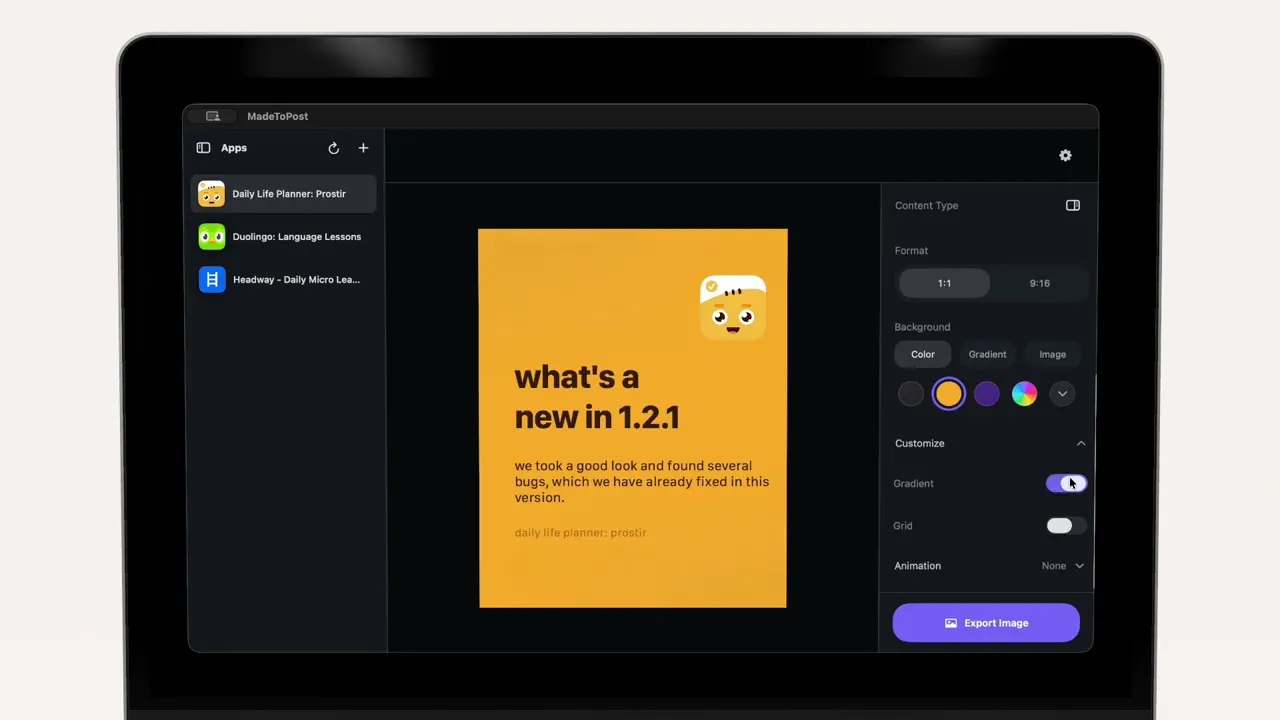The height and width of the screenshot is (720, 1280).
Task: Click the window icon in title bar
Action: 212,116
